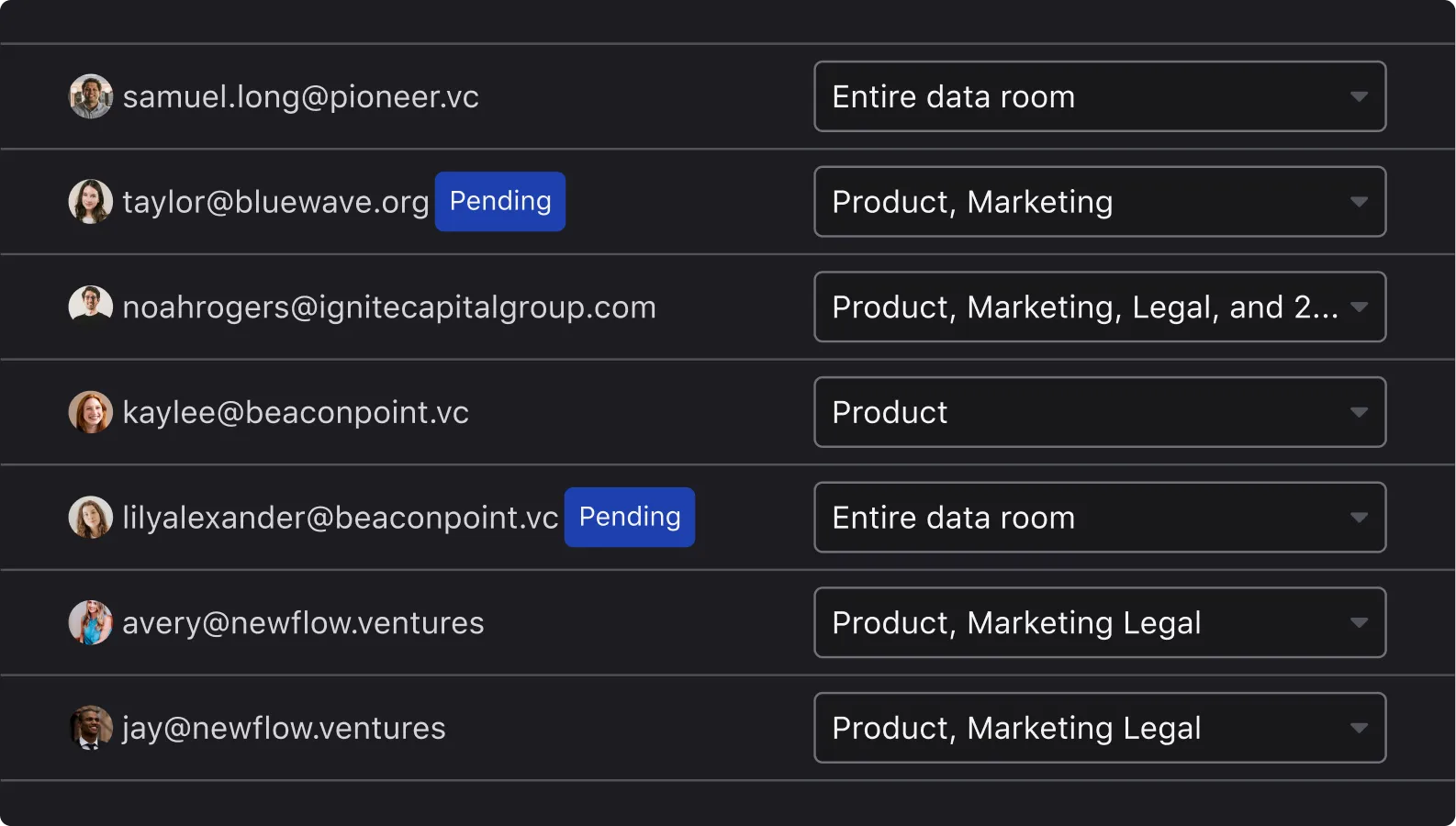
Task: Click taylor@bluewave.org profile avatar
Action: [91, 202]
